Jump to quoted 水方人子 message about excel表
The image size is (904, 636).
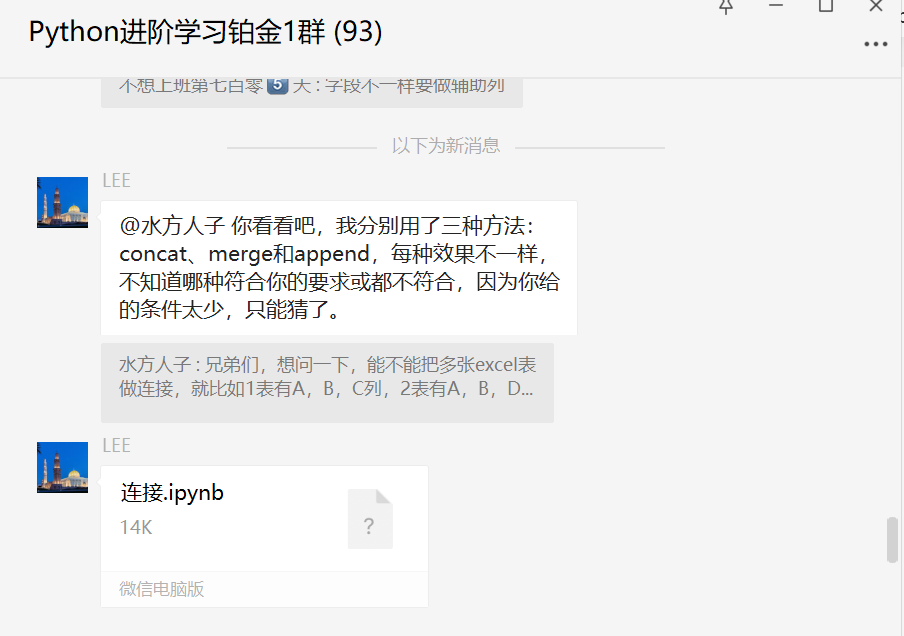pyautogui.click(x=327, y=383)
